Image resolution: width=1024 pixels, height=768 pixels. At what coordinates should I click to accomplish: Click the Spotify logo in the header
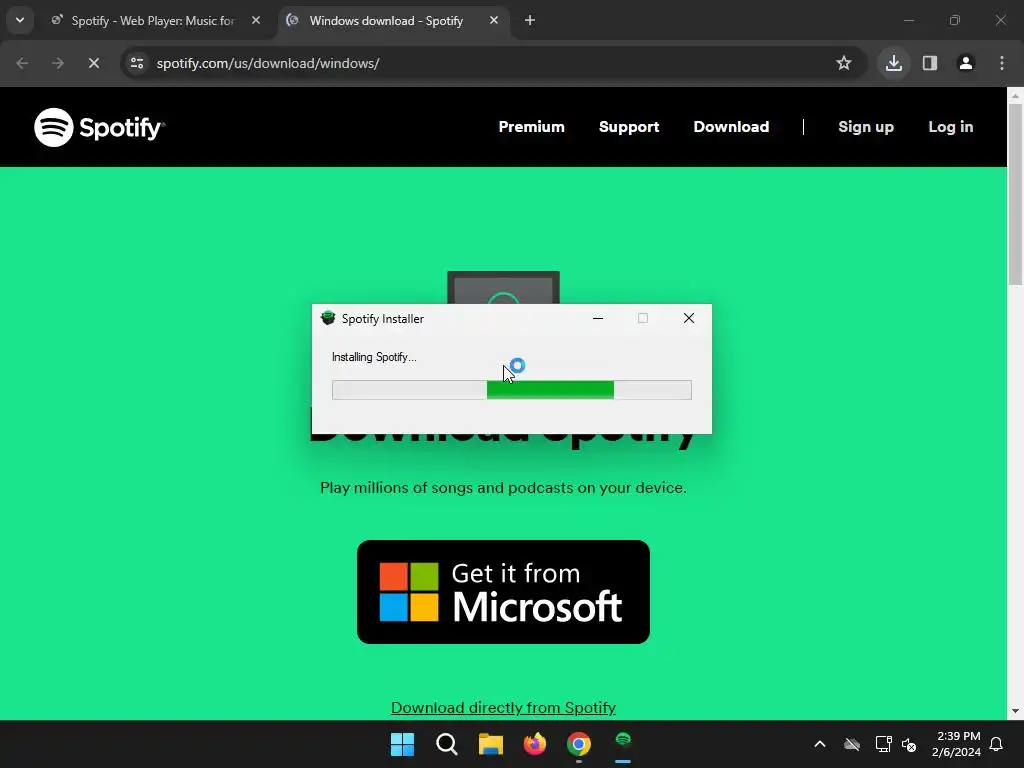pyautogui.click(x=99, y=127)
